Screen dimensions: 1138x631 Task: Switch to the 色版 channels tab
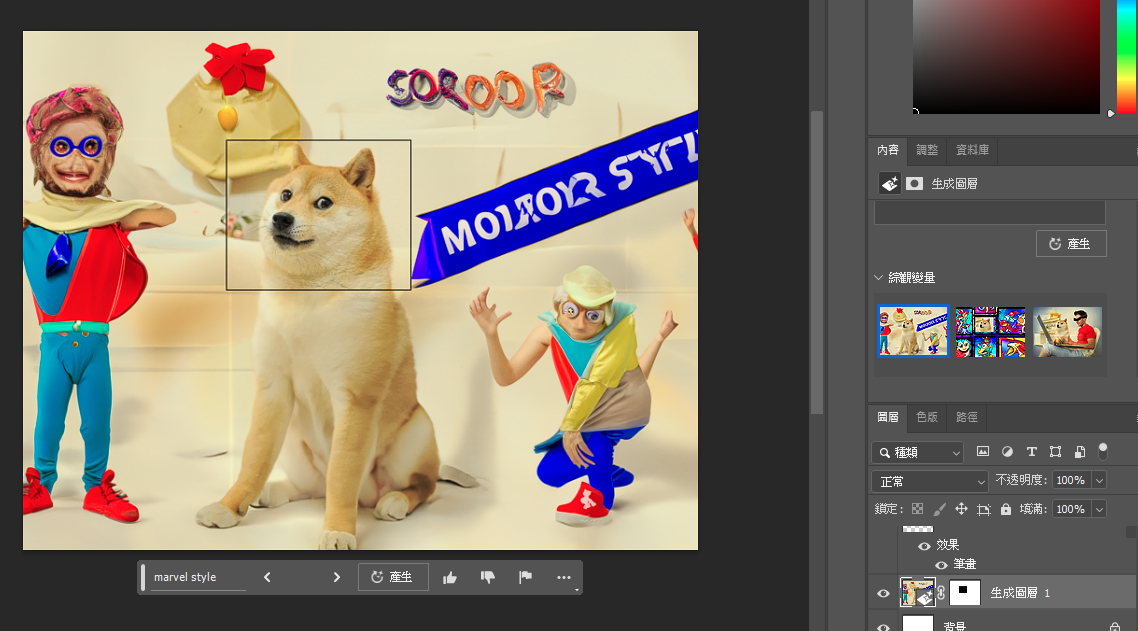coord(927,417)
